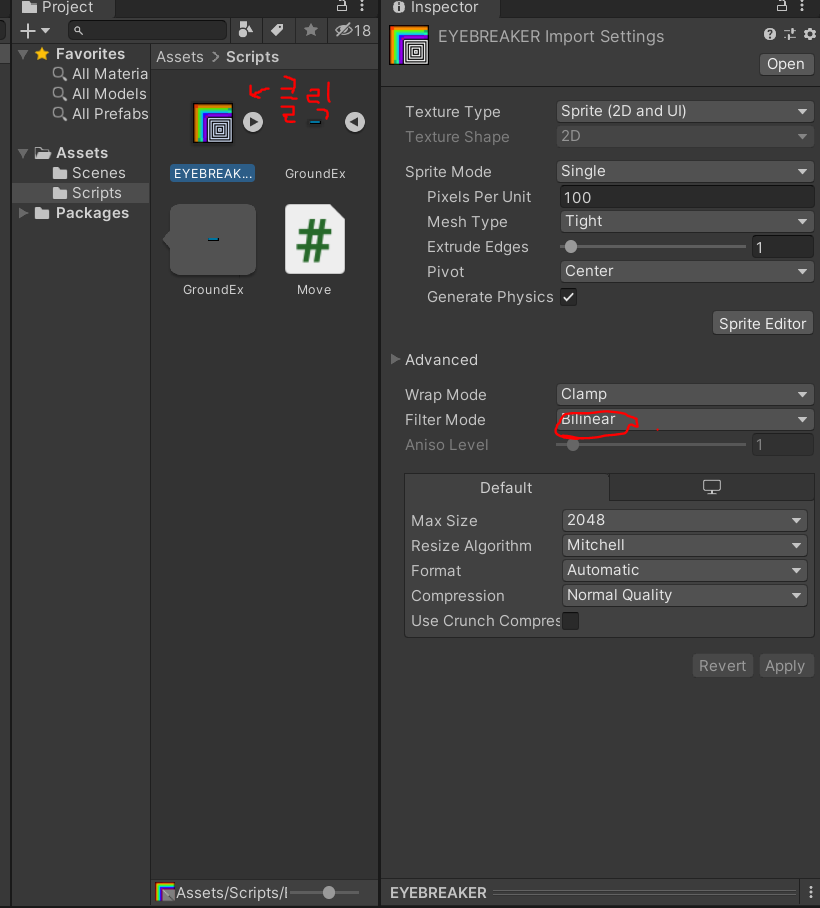Expand the Advanced section
The image size is (820, 908).
pos(396,360)
